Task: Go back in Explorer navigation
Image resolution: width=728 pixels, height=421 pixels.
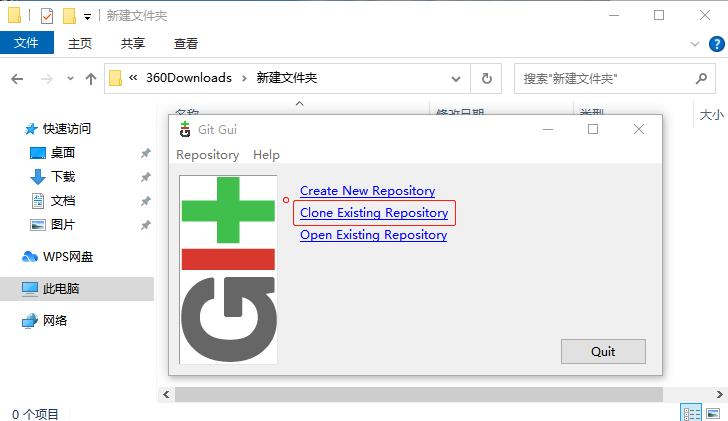Action: point(17,79)
